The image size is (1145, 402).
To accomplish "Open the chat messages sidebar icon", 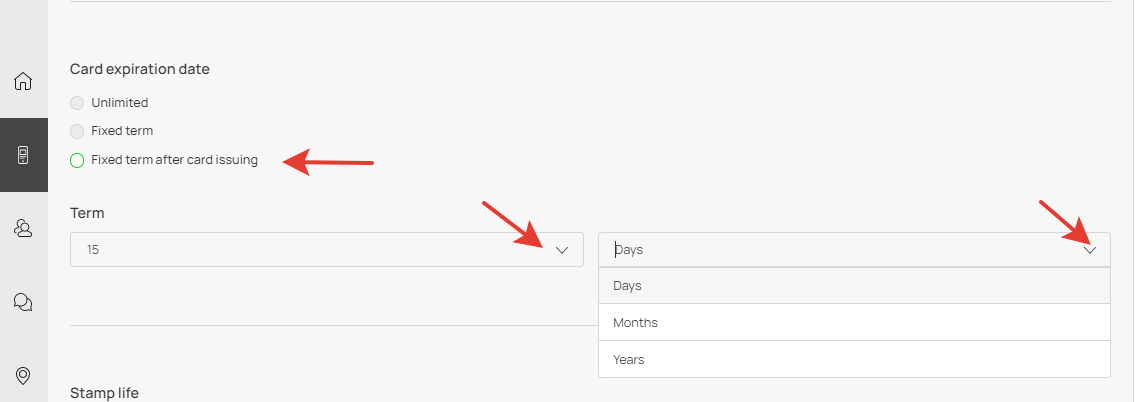I will pos(23,302).
